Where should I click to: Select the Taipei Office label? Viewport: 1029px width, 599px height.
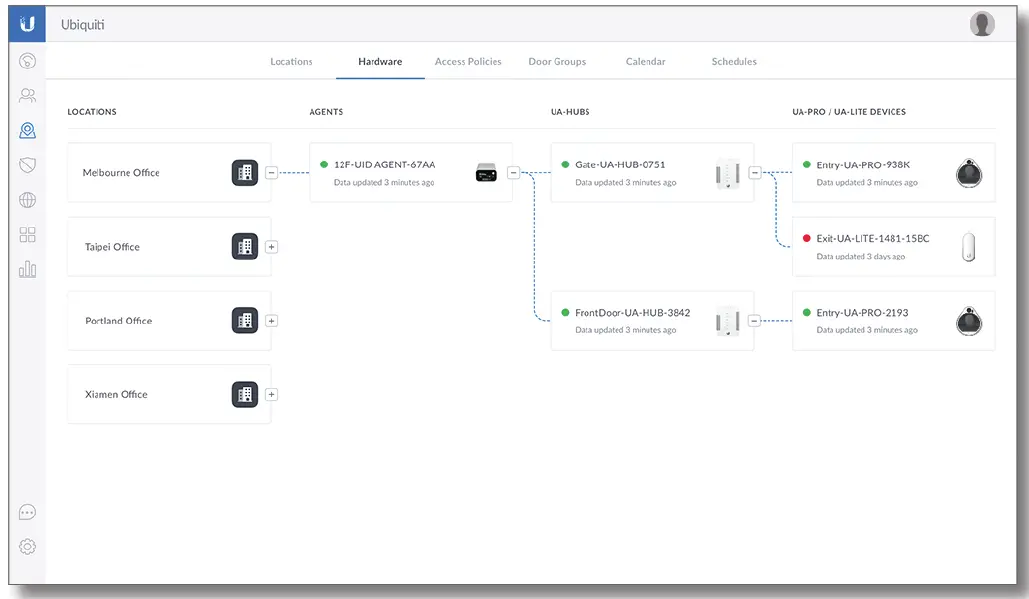click(112, 247)
